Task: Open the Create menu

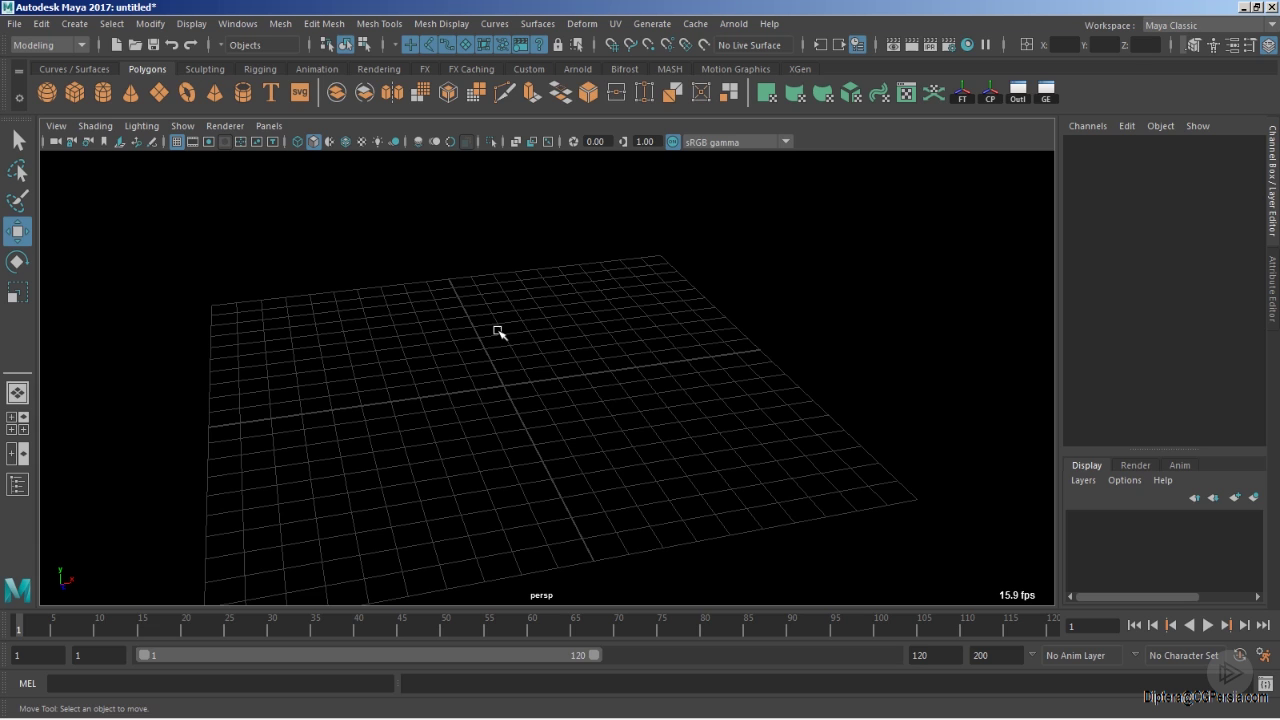Action: 75,24
